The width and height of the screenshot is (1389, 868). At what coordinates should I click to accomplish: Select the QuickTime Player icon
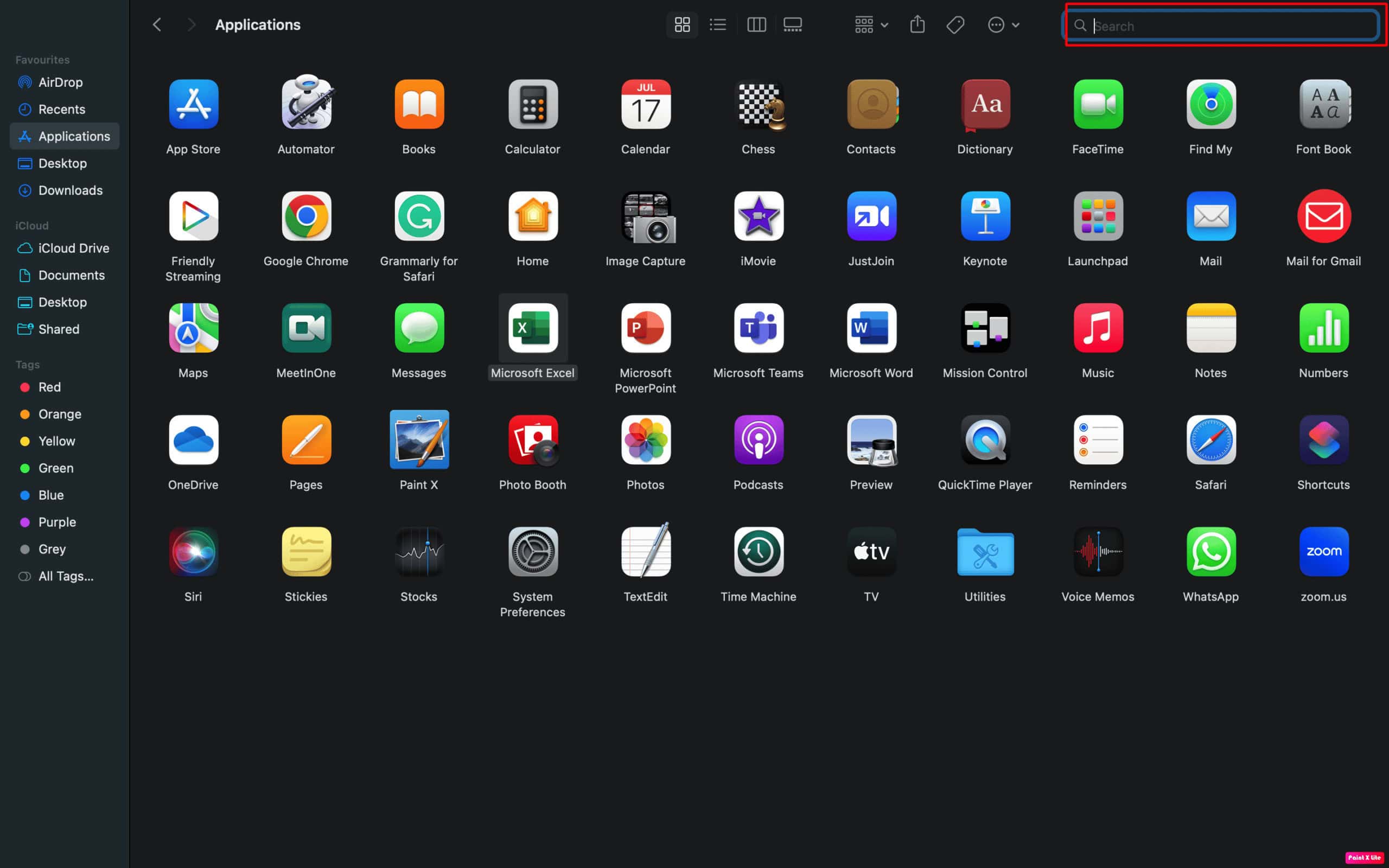click(x=985, y=440)
